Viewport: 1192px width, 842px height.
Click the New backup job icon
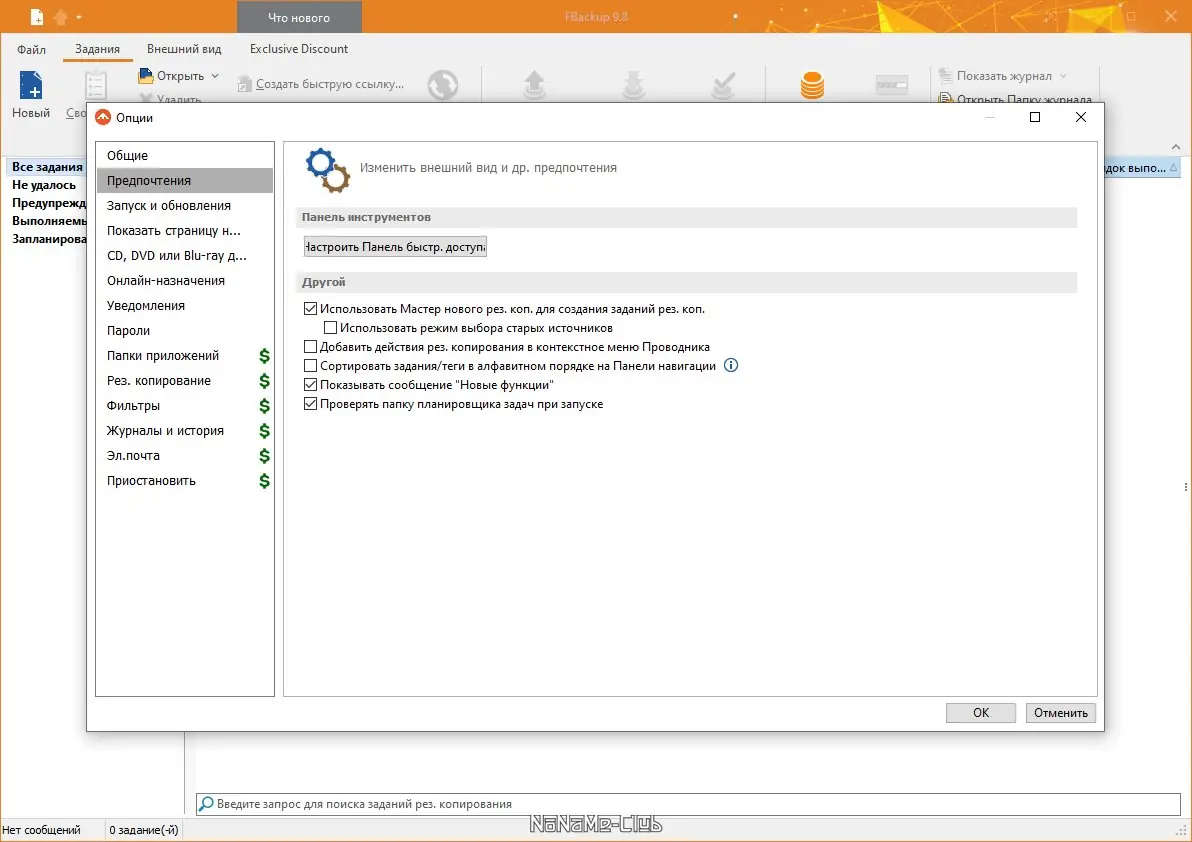(31, 85)
